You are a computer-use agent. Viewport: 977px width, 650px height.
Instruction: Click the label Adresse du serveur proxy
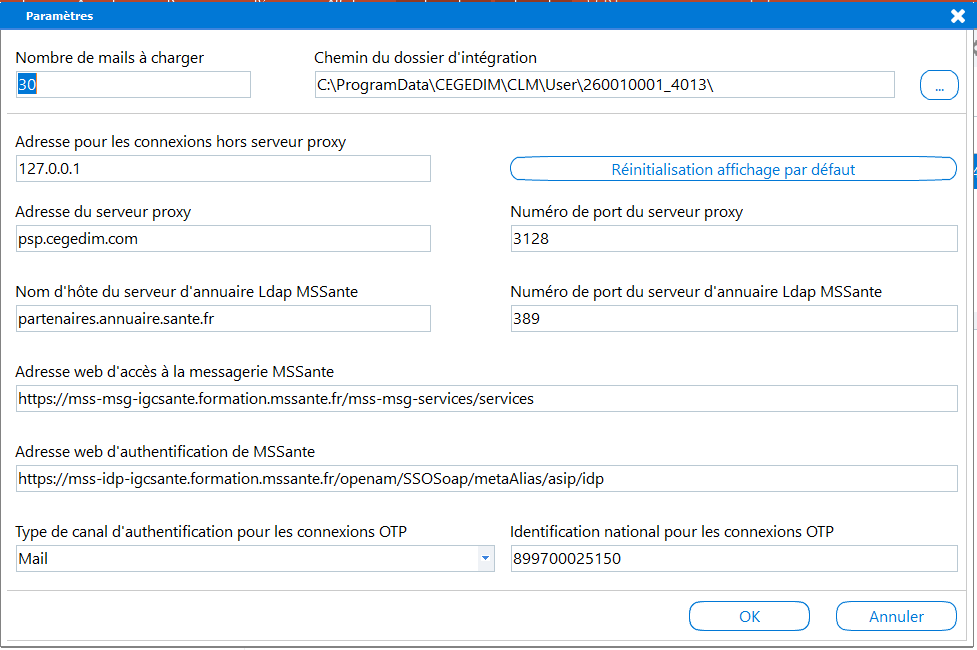103,212
